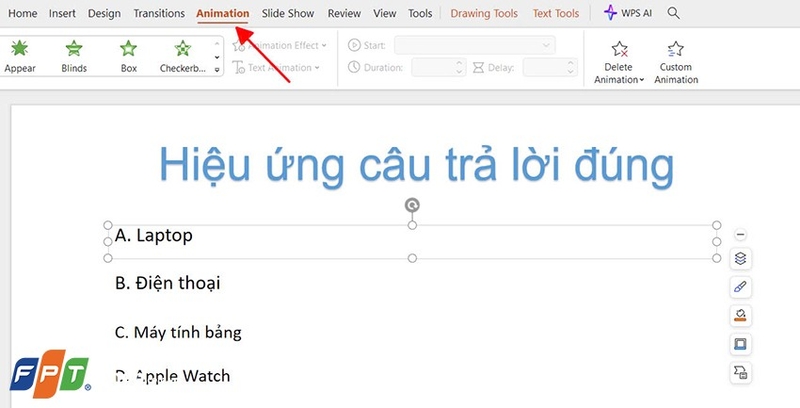Select the Animation tab
The image size is (800, 408).
(223, 13)
